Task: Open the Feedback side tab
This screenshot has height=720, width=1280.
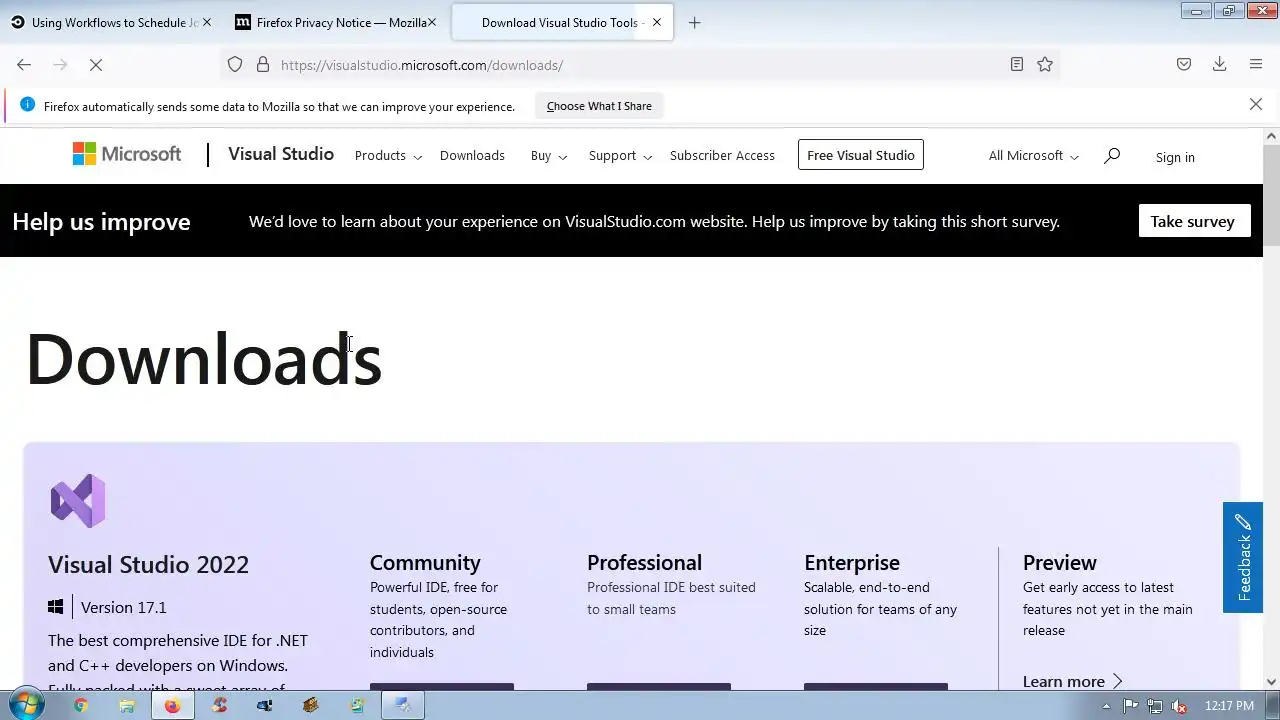Action: [1243, 557]
